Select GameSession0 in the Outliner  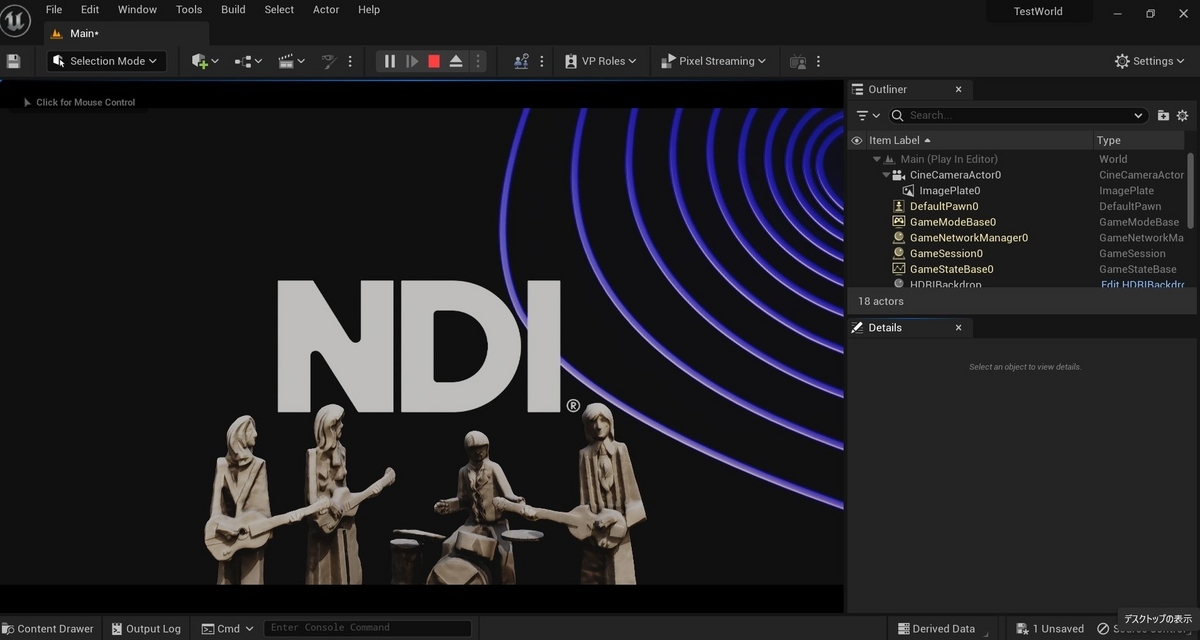point(946,253)
